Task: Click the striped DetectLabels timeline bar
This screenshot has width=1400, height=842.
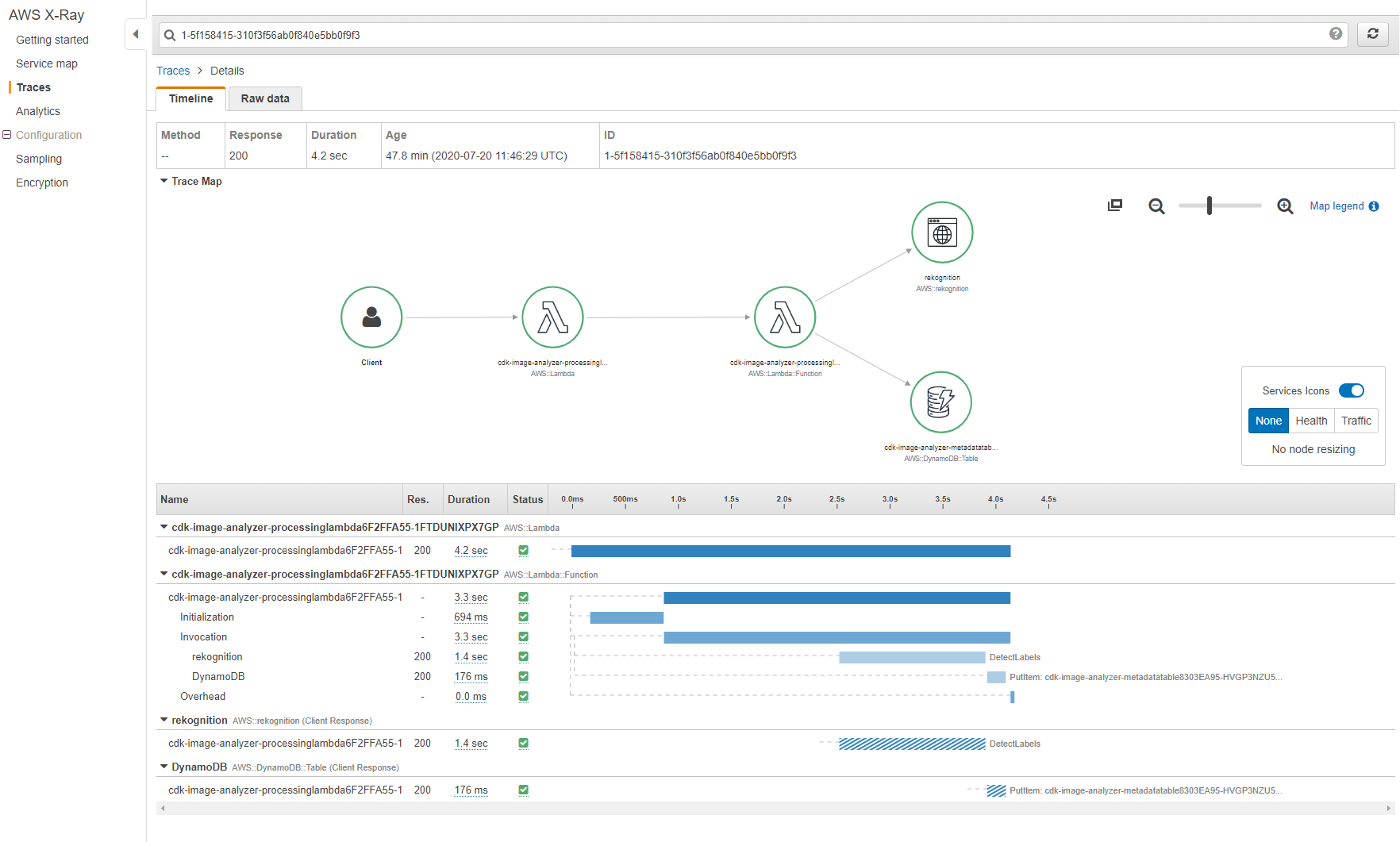Action: pyautogui.click(x=912, y=744)
